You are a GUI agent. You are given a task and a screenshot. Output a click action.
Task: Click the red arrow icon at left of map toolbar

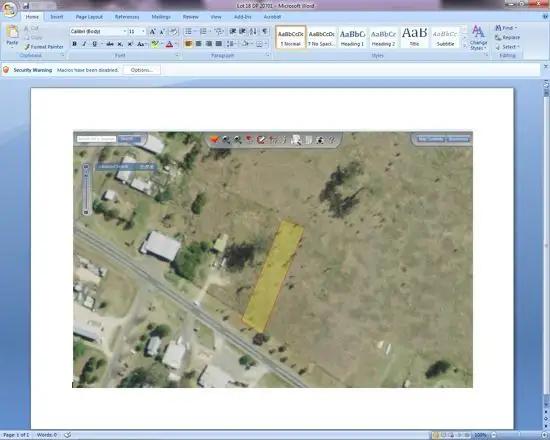click(x=214, y=140)
